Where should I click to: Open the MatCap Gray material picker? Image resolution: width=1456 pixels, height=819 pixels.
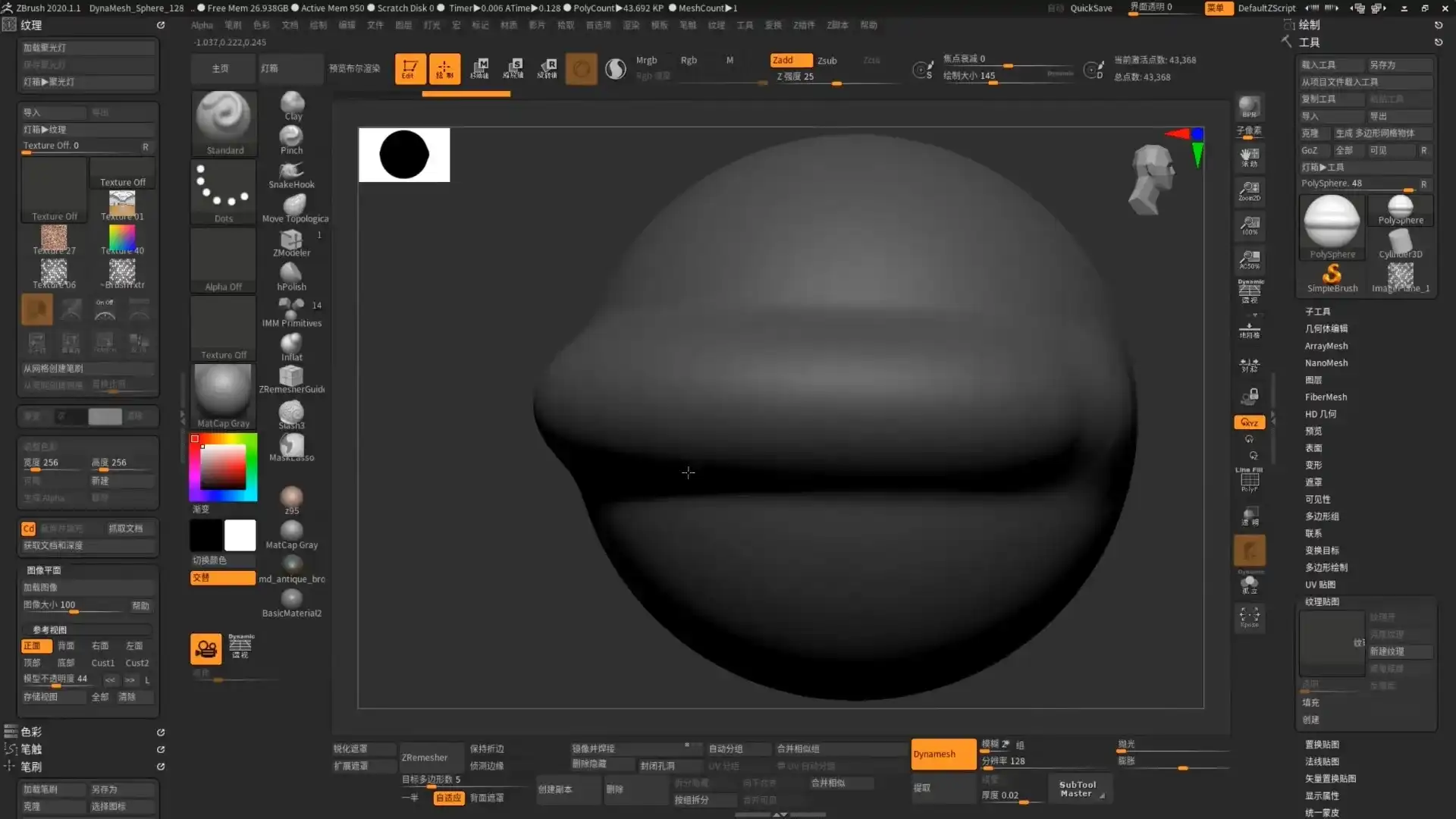click(x=222, y=394)
